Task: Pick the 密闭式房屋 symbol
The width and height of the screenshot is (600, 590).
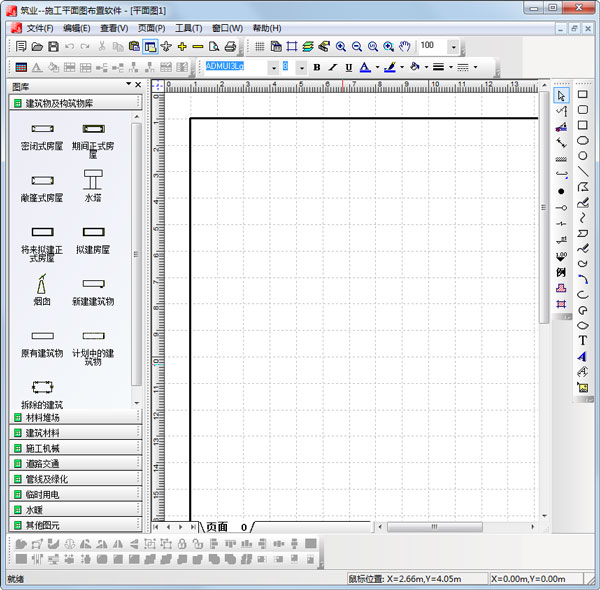Action: click(42, 137)
